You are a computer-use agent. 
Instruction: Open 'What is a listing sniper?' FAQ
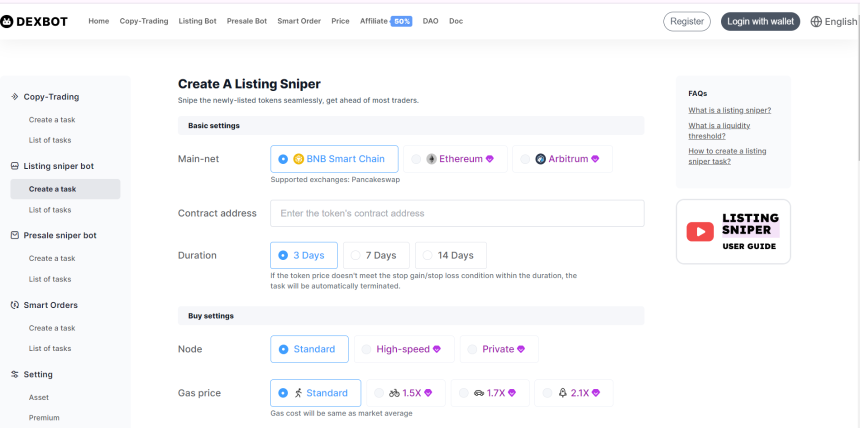pos(729,110)
